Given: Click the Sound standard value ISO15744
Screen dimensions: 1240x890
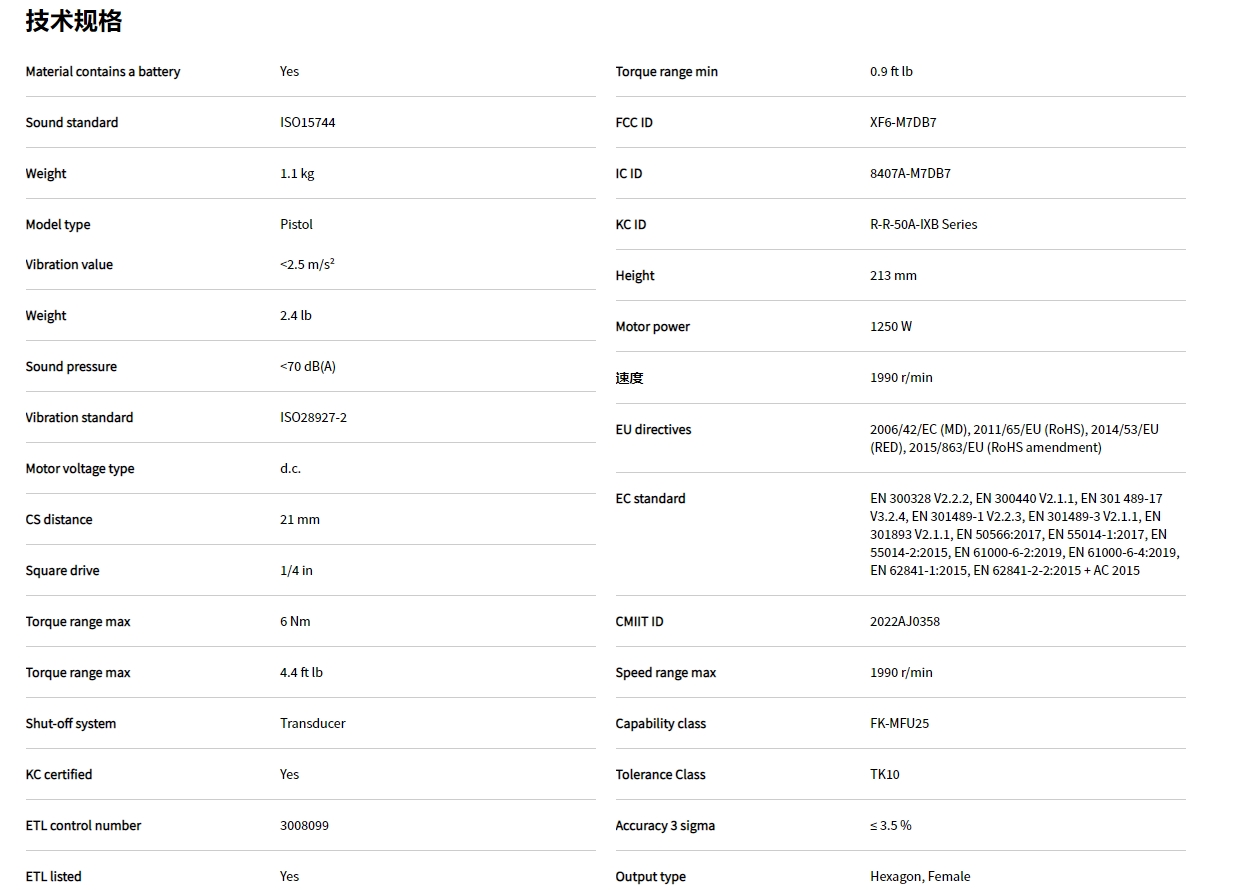Looking at the screenshot, I should coord(308,123).
